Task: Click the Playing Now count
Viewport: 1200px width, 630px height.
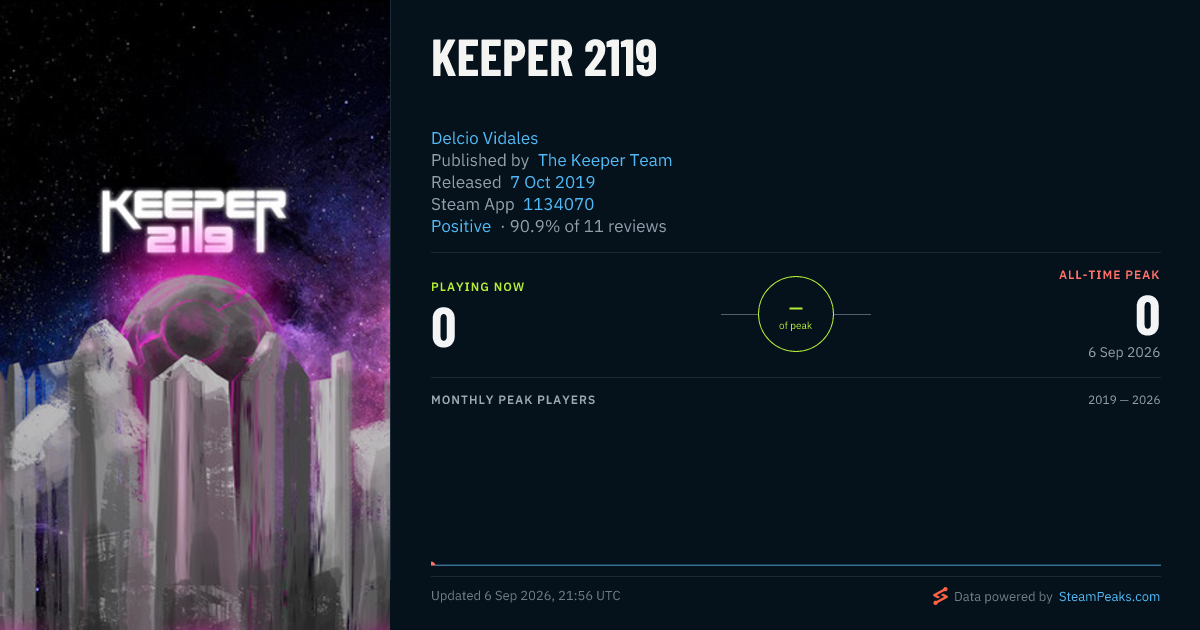Action: coord(444,328)
